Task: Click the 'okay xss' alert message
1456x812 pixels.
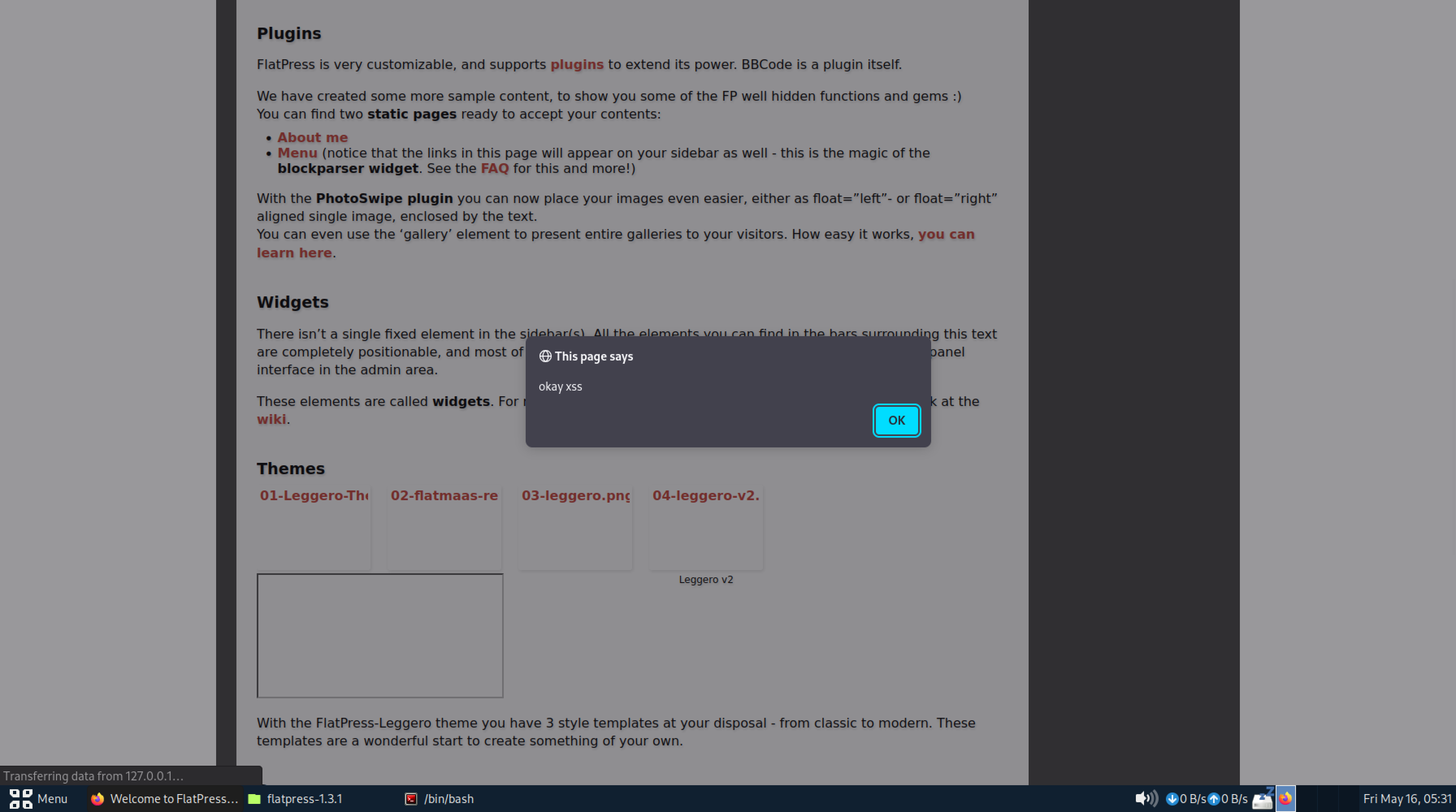Action: pos(560,386)
